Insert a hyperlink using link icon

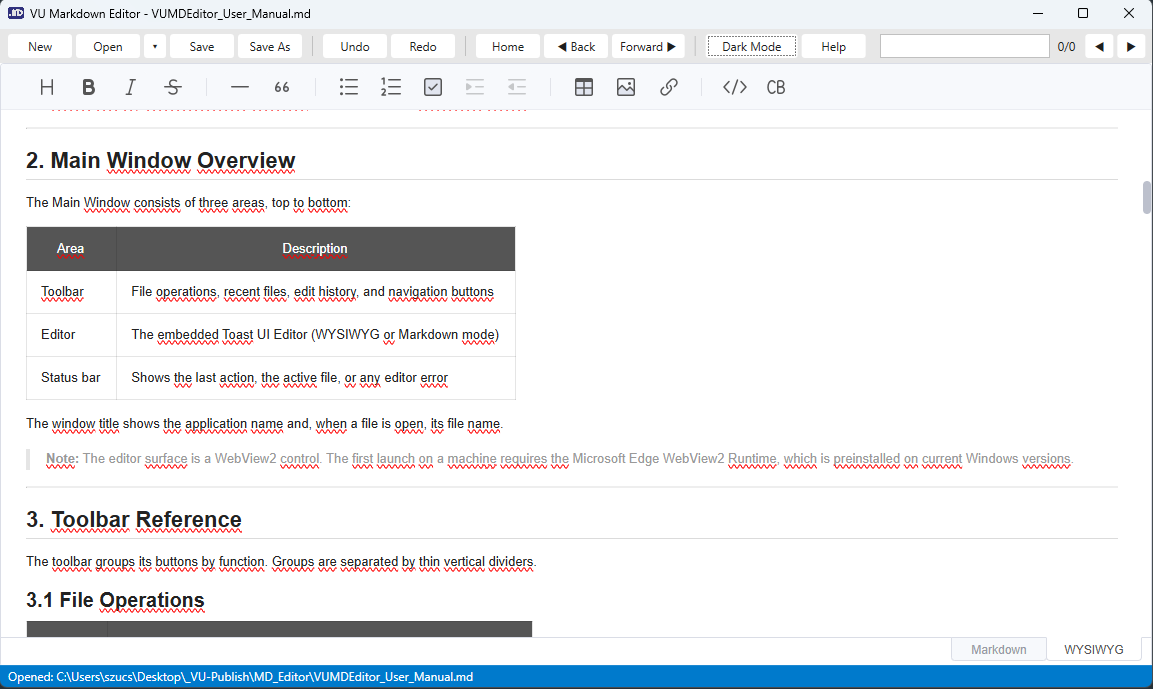(x=668, y=88)
